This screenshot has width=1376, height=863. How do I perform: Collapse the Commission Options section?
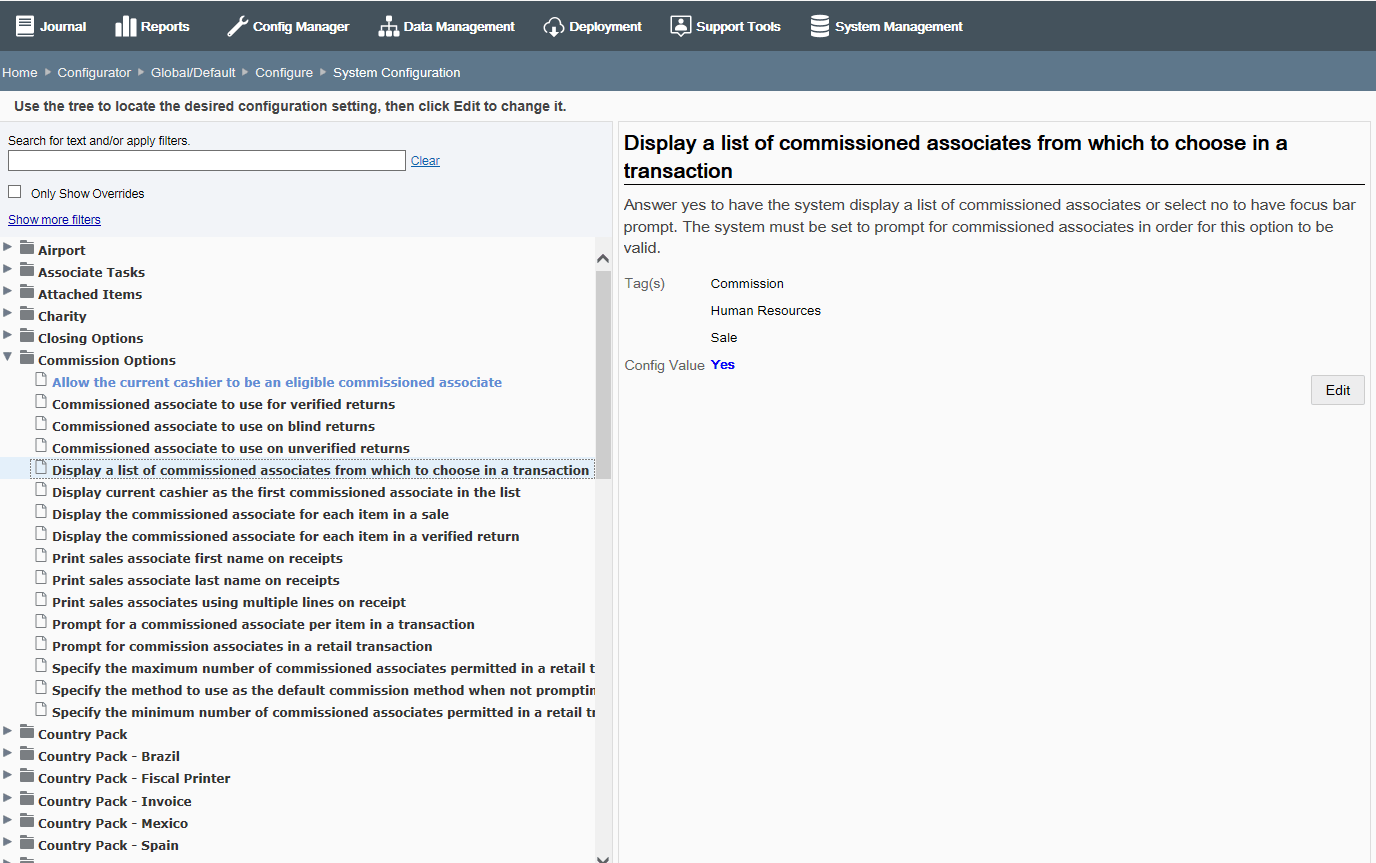[x=8, y=359]
